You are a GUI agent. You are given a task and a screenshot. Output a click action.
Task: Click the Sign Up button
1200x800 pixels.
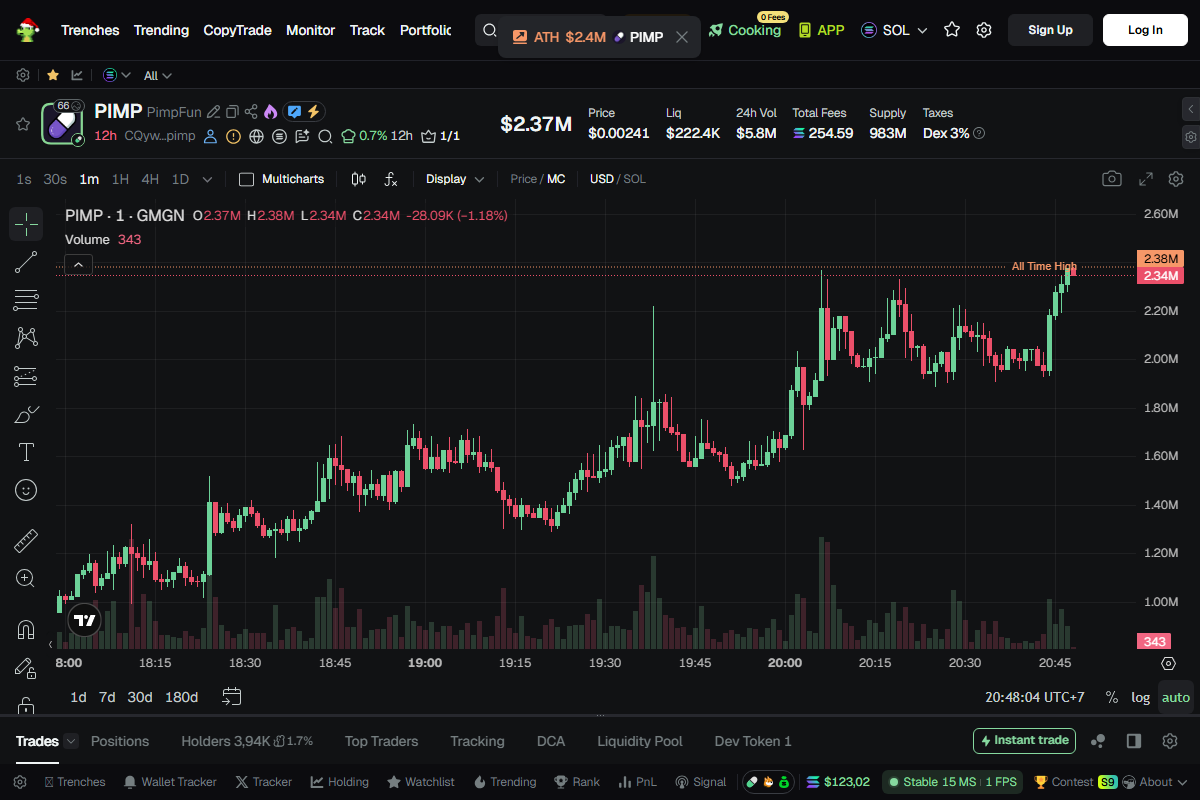(1050, 30)
